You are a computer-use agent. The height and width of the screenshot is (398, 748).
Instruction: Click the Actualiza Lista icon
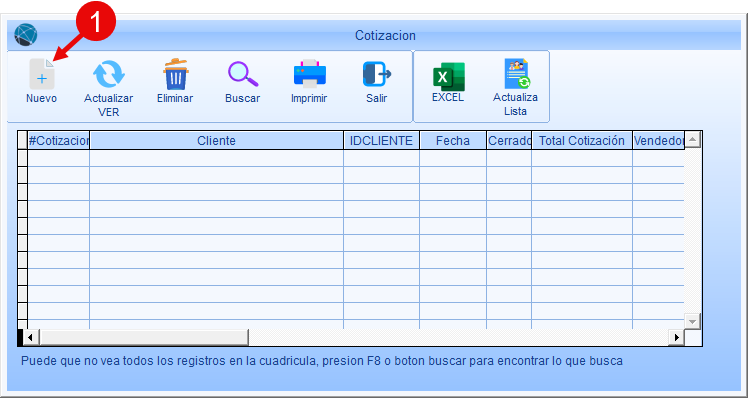point(517,74)
